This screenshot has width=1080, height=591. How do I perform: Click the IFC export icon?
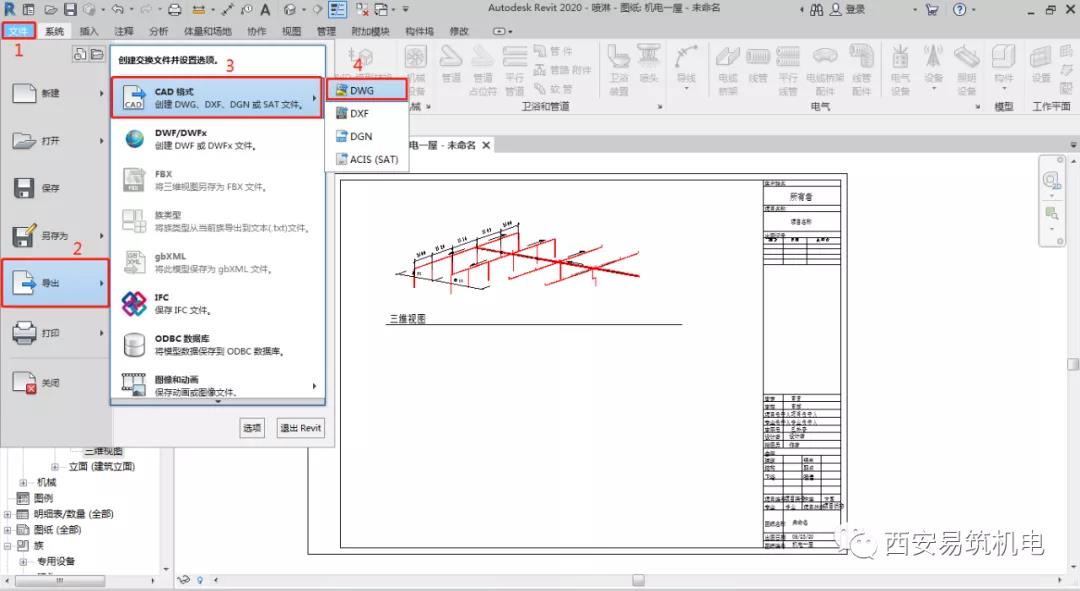[134, 303]
